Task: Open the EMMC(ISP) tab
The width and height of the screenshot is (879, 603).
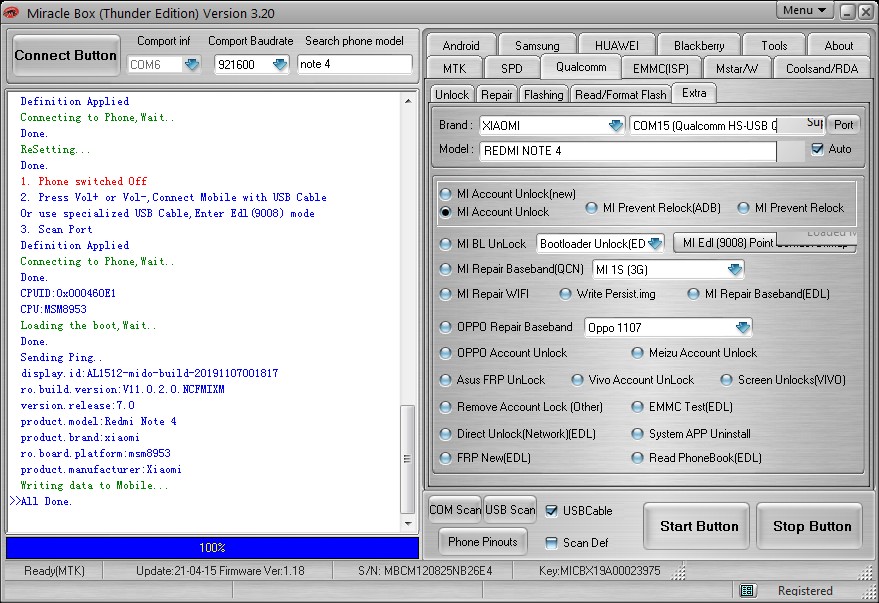Action: pos(660,68)
